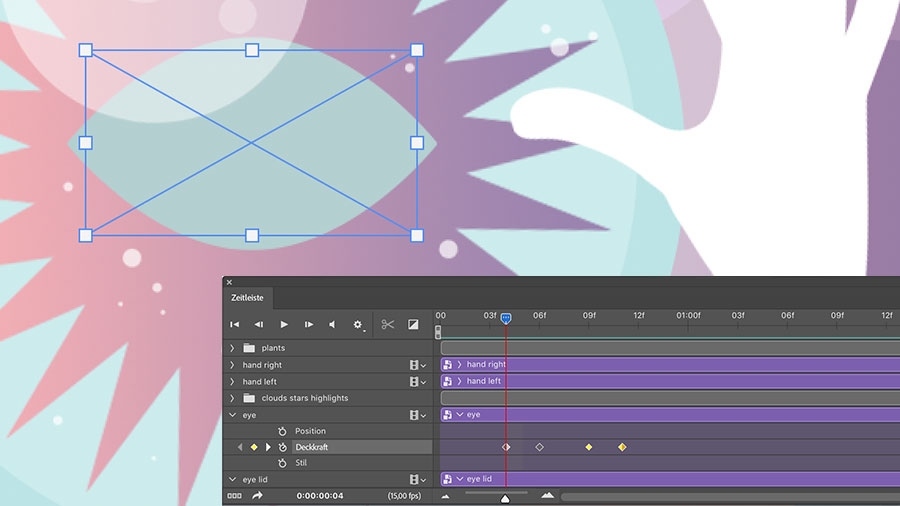Select the plants gray track bar
This screenshot has width=900, height=506.
coord(670,348)
